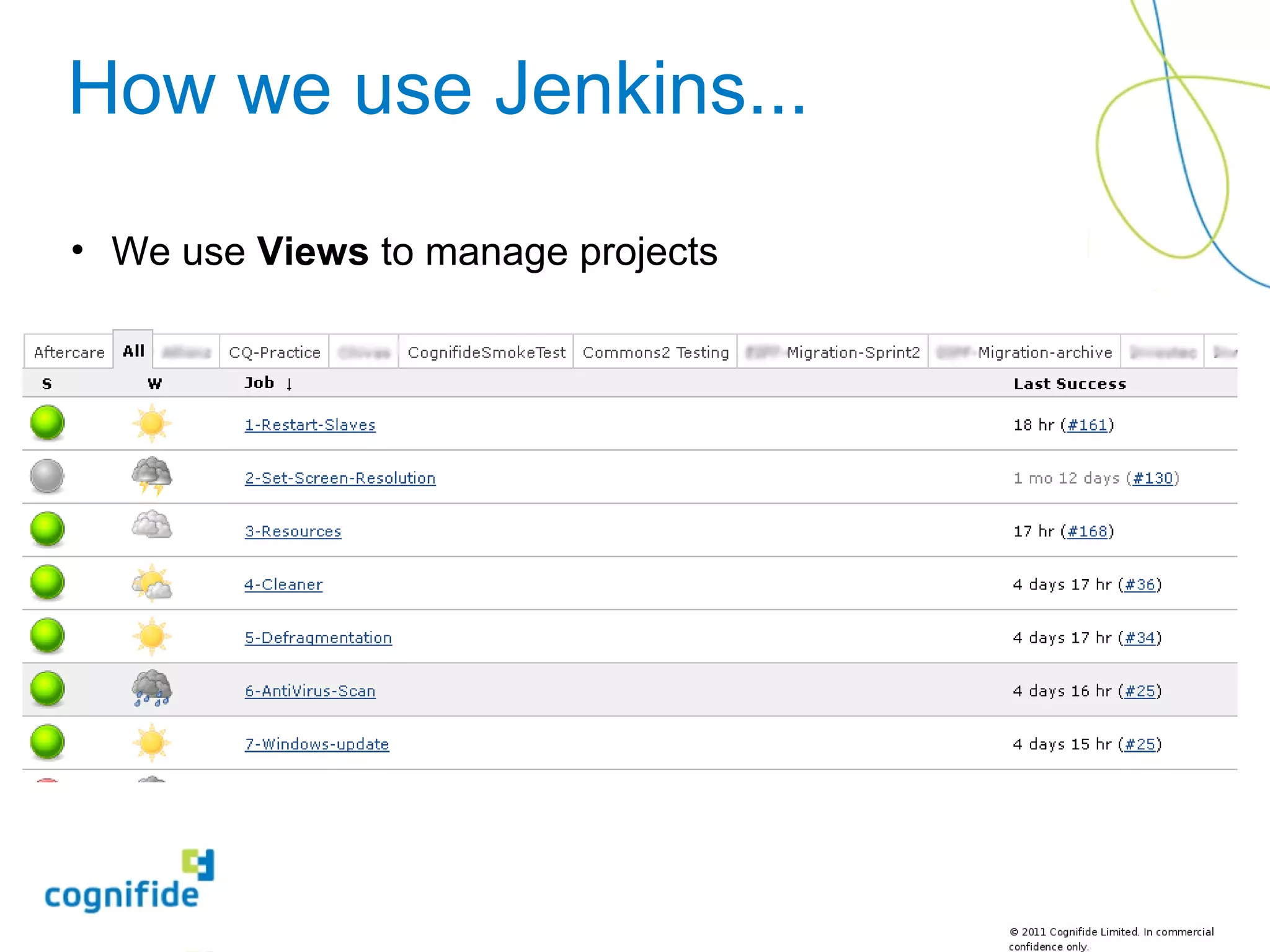
Task: Click rainy weather icon for 6-AntiVirus-Scan
Action: click(x=152, y=688)
